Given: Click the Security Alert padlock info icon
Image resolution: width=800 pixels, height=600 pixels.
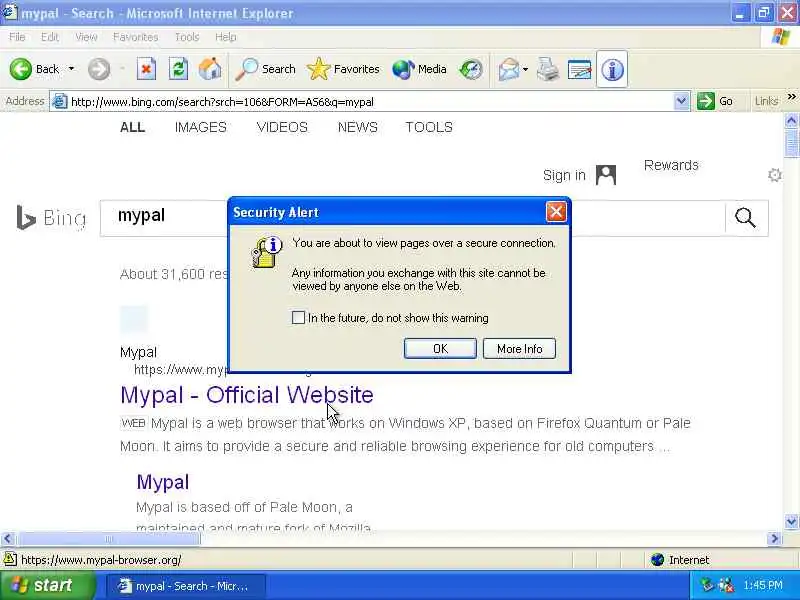Looking at the screenshot, I should point(266,252).
